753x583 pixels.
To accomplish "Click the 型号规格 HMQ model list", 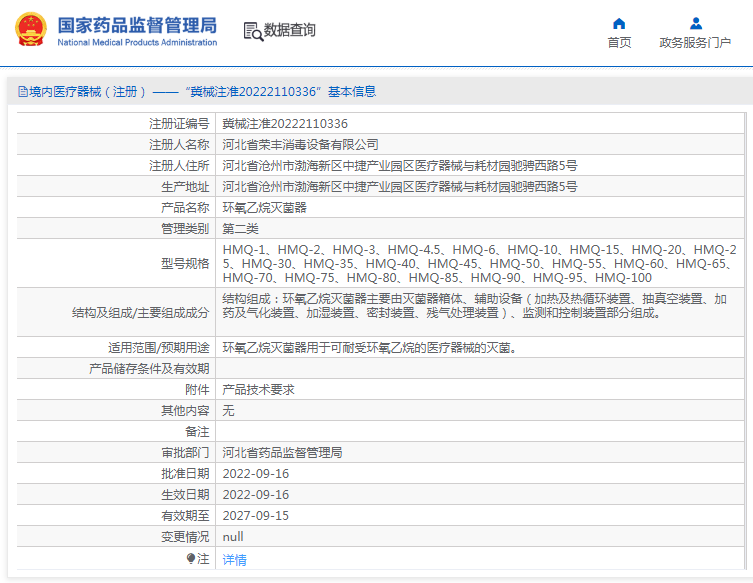I will click(479, 263).
